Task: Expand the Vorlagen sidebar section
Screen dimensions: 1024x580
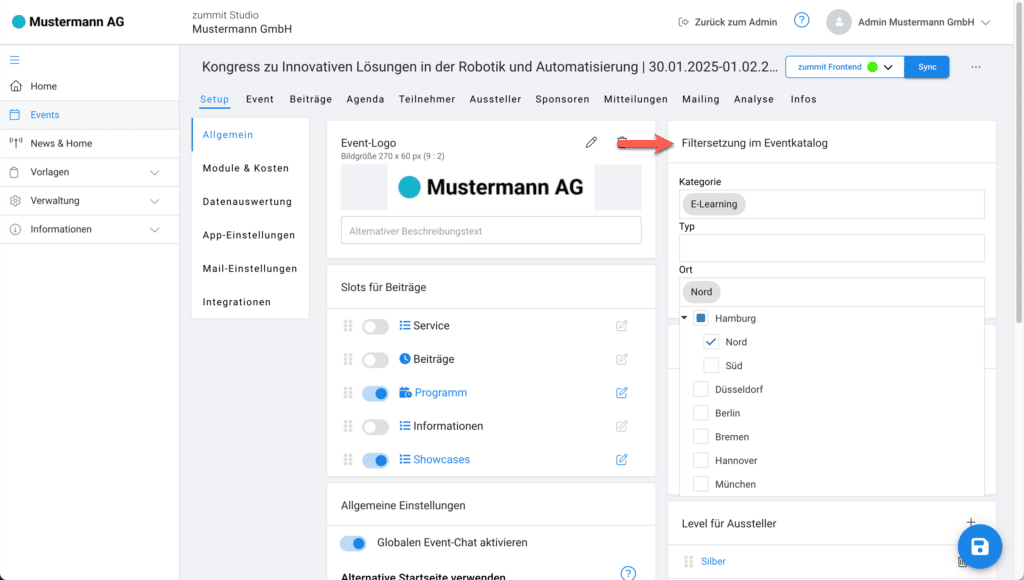Action: (154, 172)
